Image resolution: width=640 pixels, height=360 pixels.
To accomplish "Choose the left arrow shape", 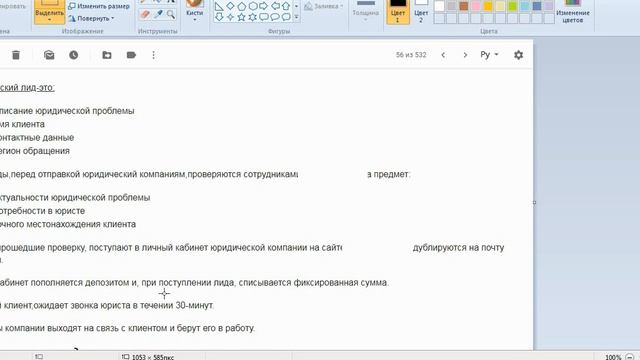I will click(x=275, y=6).
